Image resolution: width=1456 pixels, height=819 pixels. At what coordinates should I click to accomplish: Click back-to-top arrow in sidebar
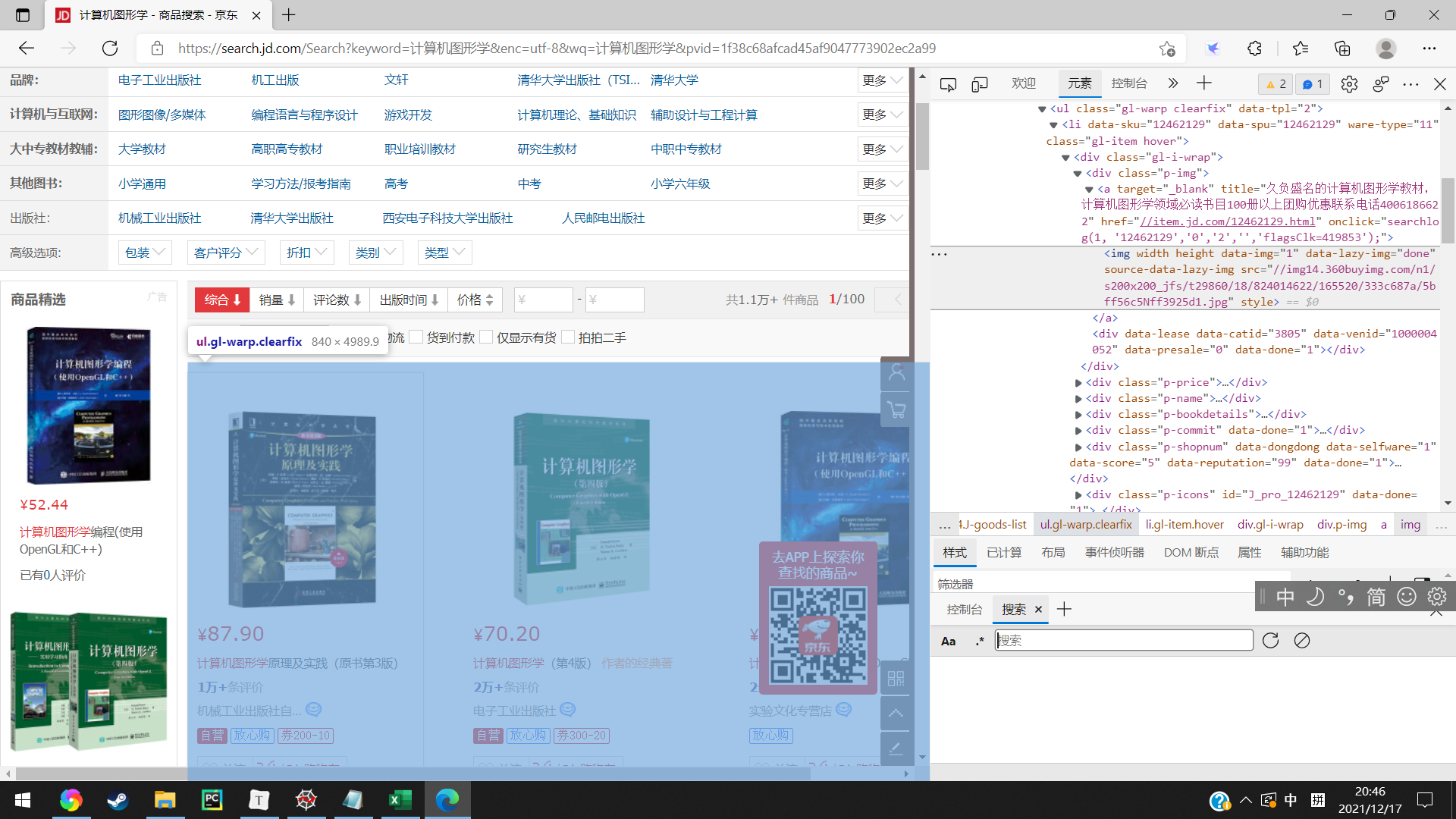pos(896,714)
